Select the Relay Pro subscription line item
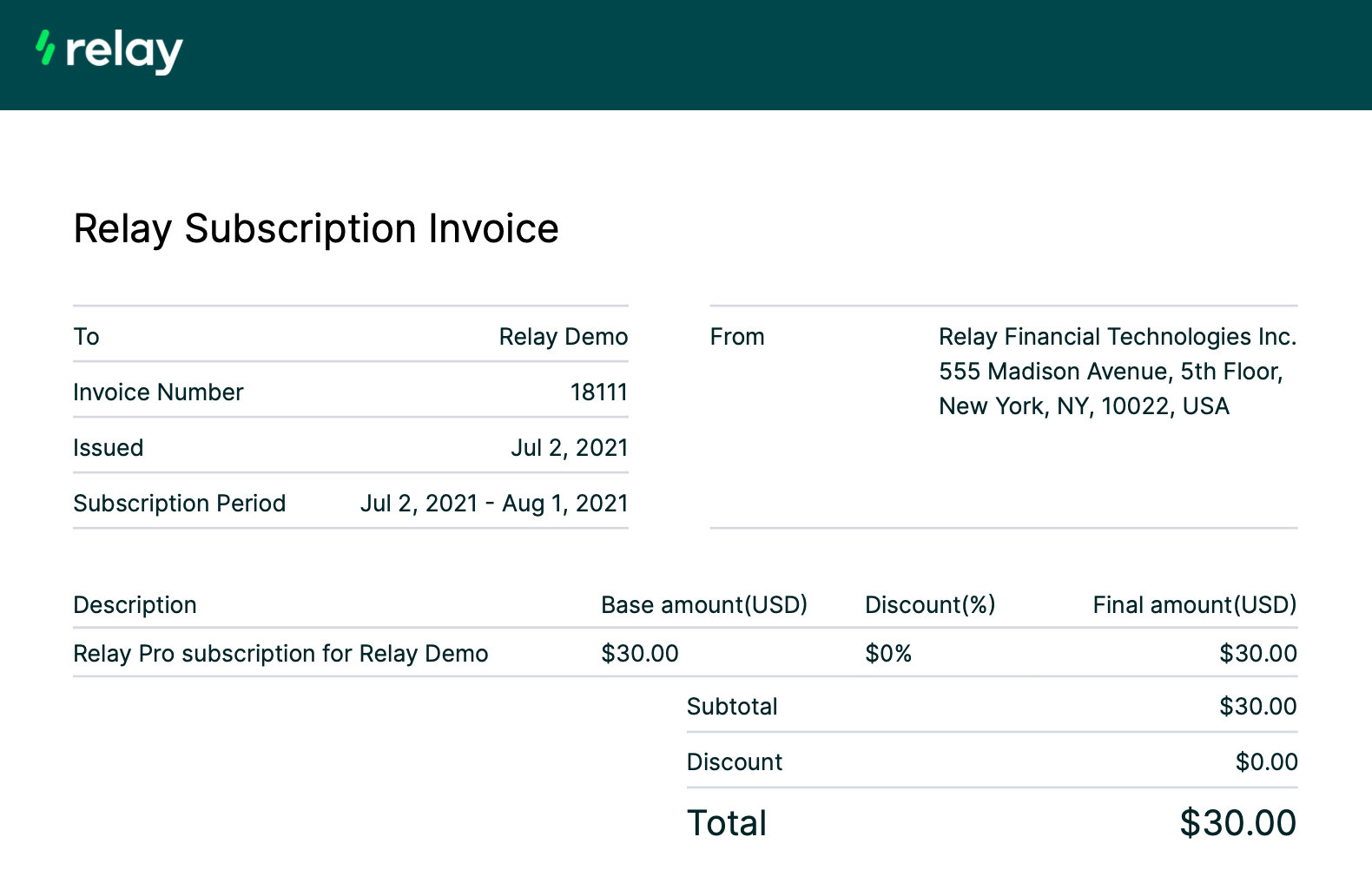The width and height of the screenshot is (1372, 870). tap(280, 654)
